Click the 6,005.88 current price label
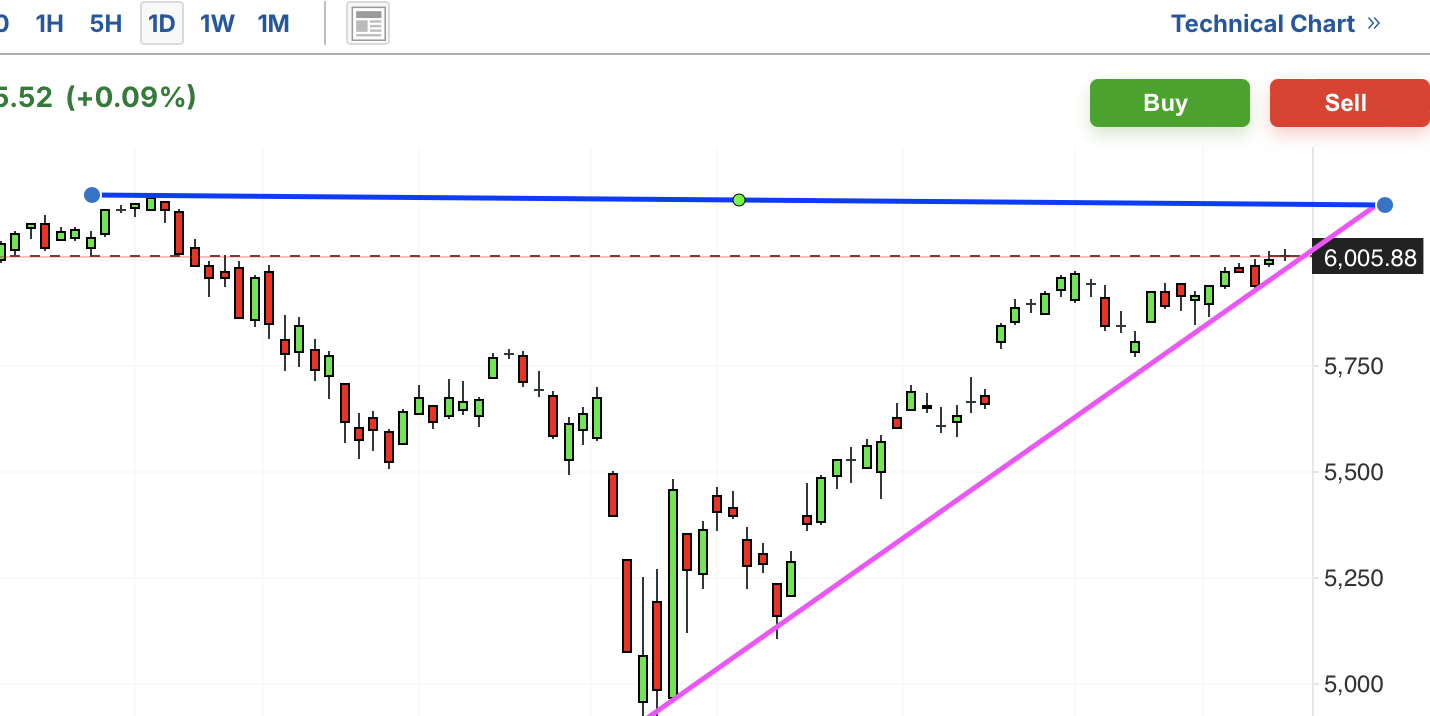Viewport: 1430px width, 716px height. (x=1369, y=259)
